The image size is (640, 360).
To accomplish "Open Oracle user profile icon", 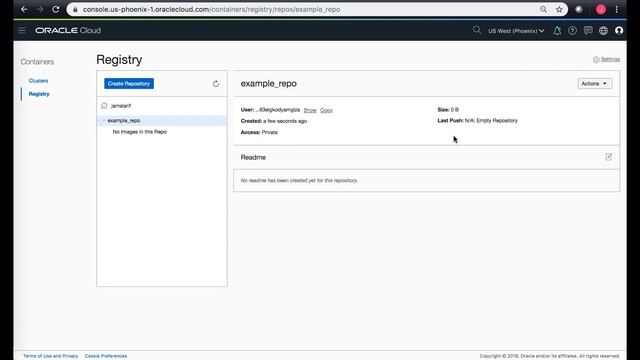I will [x=619, y=30].
